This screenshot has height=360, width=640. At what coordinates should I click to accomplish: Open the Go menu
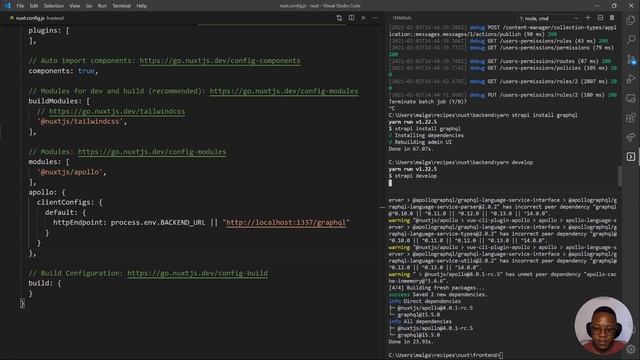pyautogui.click(x=89, y=6)
